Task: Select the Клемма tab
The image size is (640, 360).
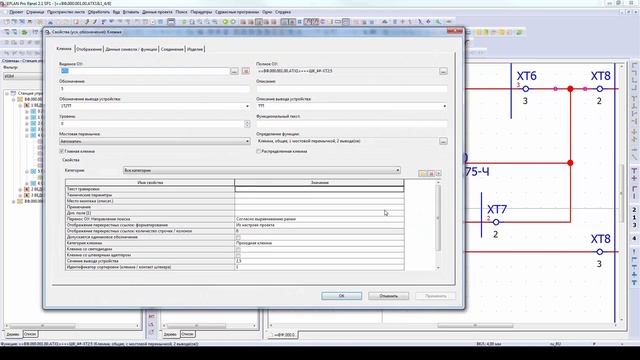Action: (64, 49)
